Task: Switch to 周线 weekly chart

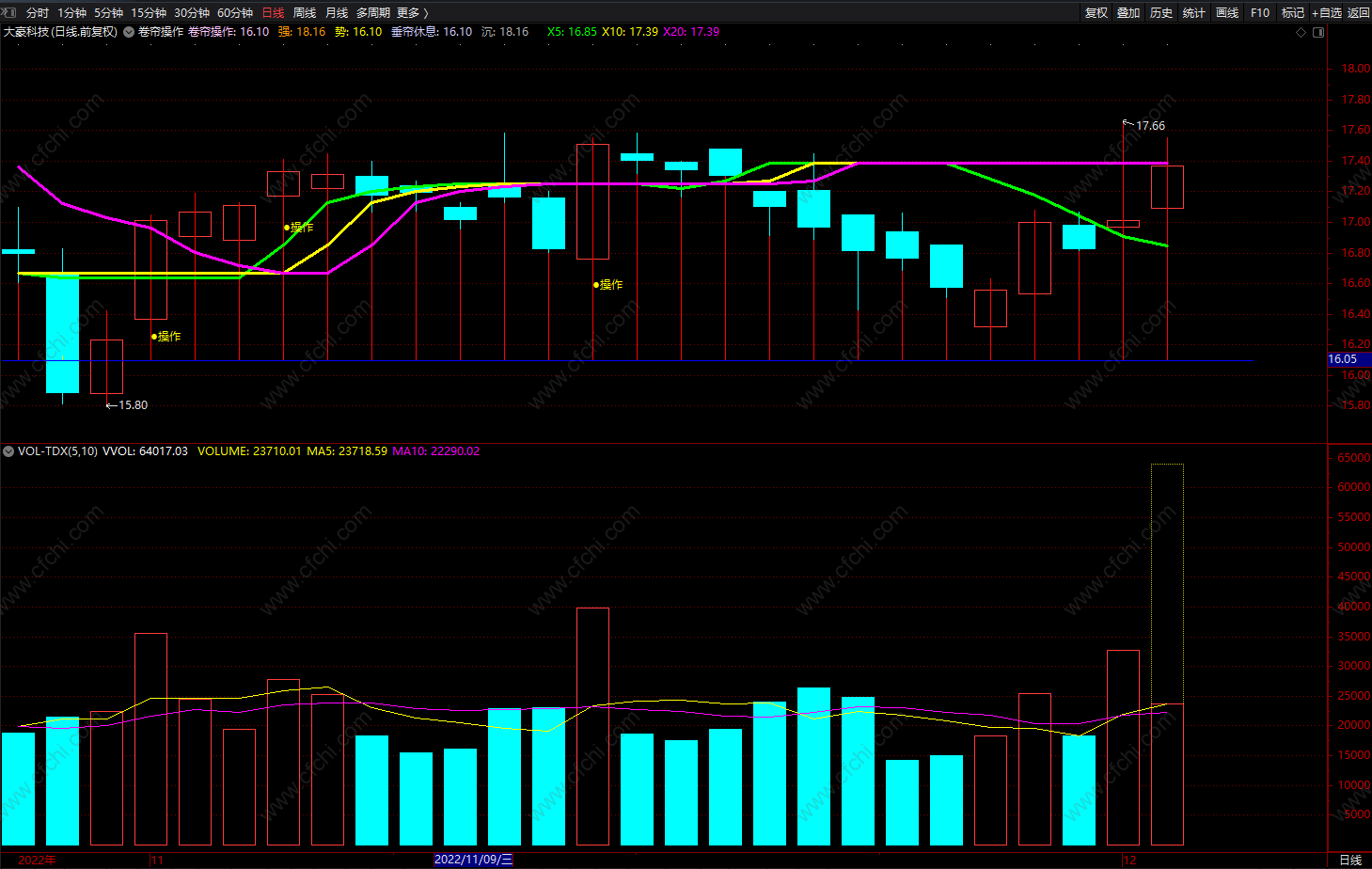Action: 305,12
